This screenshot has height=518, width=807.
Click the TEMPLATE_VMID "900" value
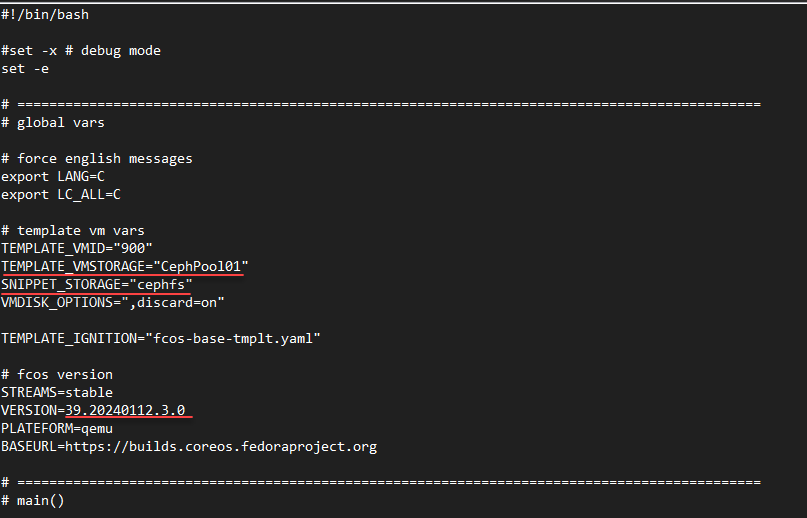pyautogui.click(x=134, y=248)
